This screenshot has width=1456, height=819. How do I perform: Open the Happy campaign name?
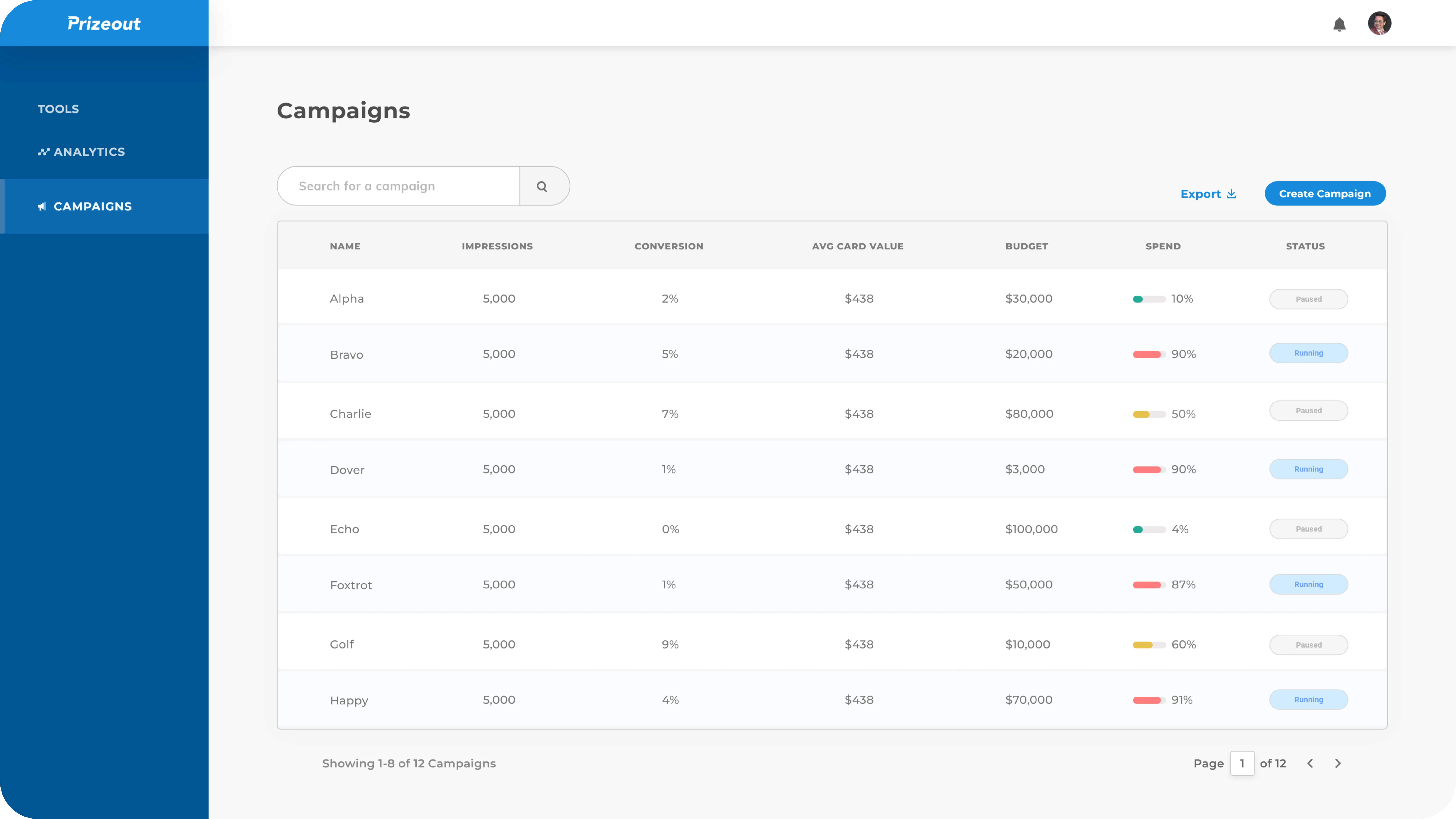coord(349,701)
